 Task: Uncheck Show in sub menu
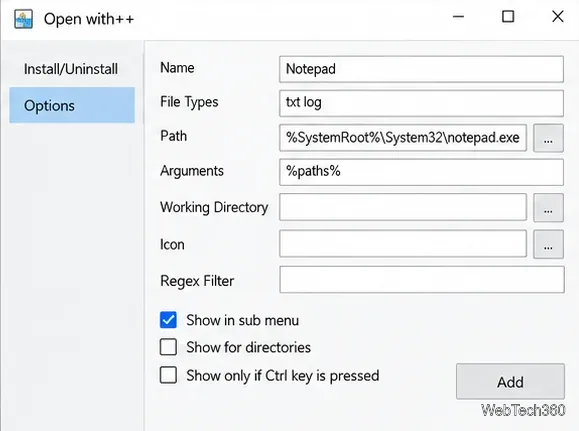pyautogui.click(x=168, y=320)
